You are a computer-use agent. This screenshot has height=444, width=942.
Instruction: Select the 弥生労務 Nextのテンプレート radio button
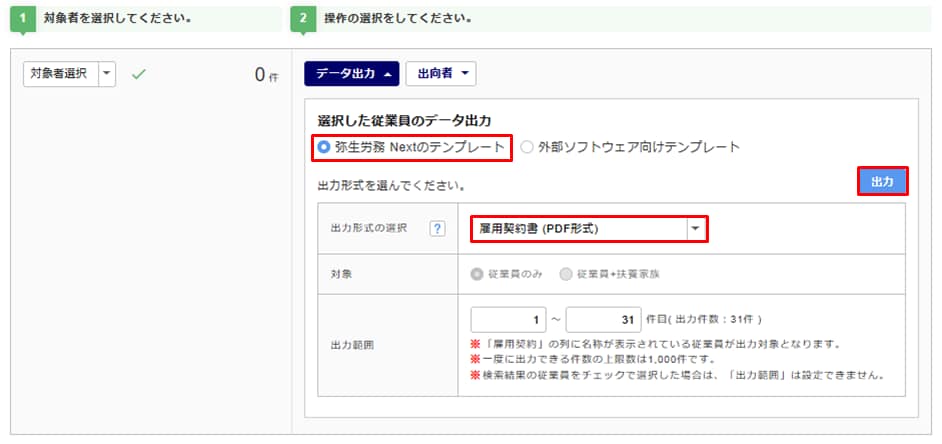pos(325,147)
